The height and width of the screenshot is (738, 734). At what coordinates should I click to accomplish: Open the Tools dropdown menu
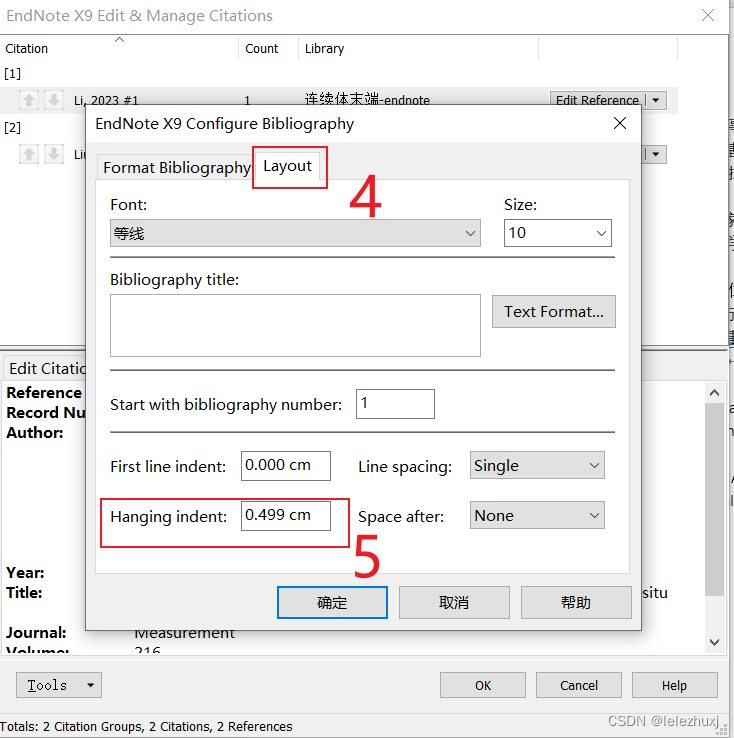pyautogui.click(x=59, y=685)
